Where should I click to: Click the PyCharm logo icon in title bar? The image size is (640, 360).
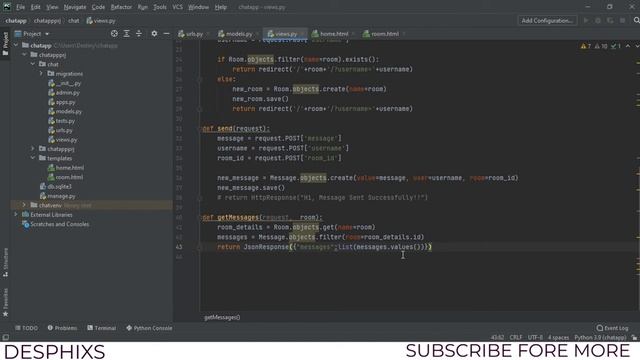[x=7, y=7]
